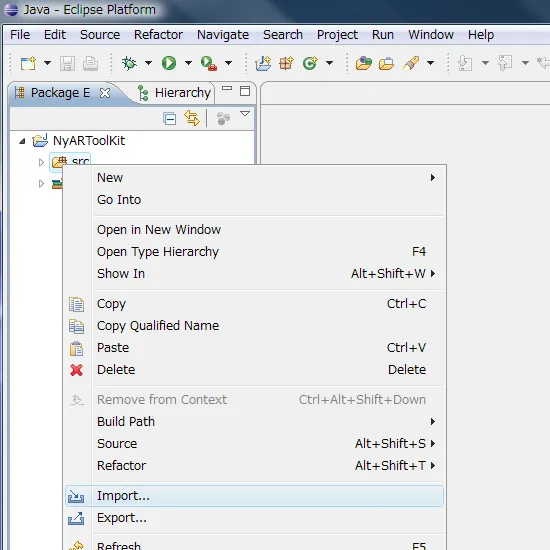The height and width of the screenshot is (550, 550).
Task: Open the Build Path submenu
Action: pos(254,422)
